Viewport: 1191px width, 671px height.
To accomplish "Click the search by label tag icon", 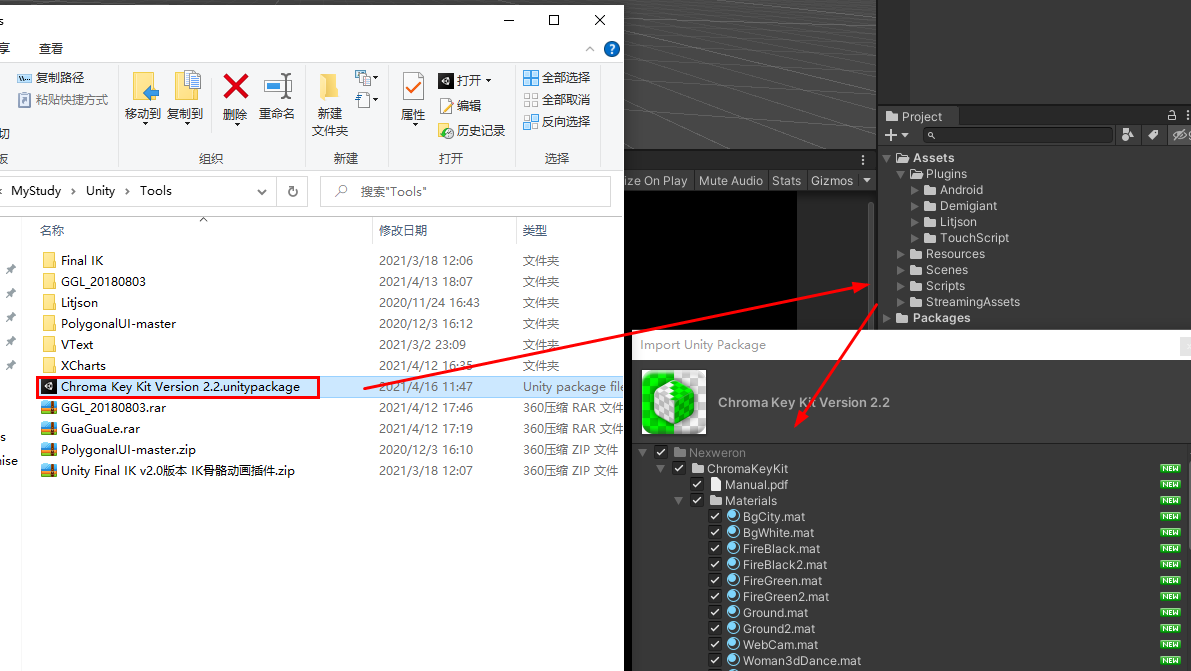I will 1153,135.
